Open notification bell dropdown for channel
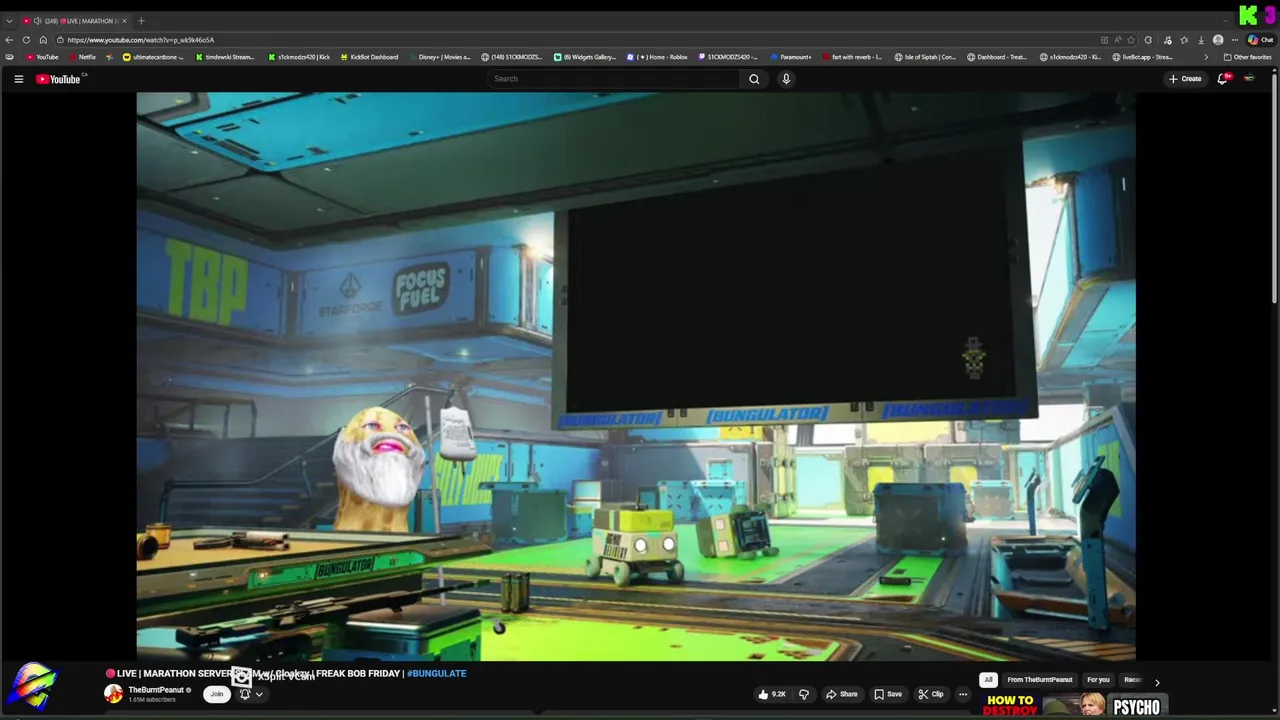 [250, 694]
